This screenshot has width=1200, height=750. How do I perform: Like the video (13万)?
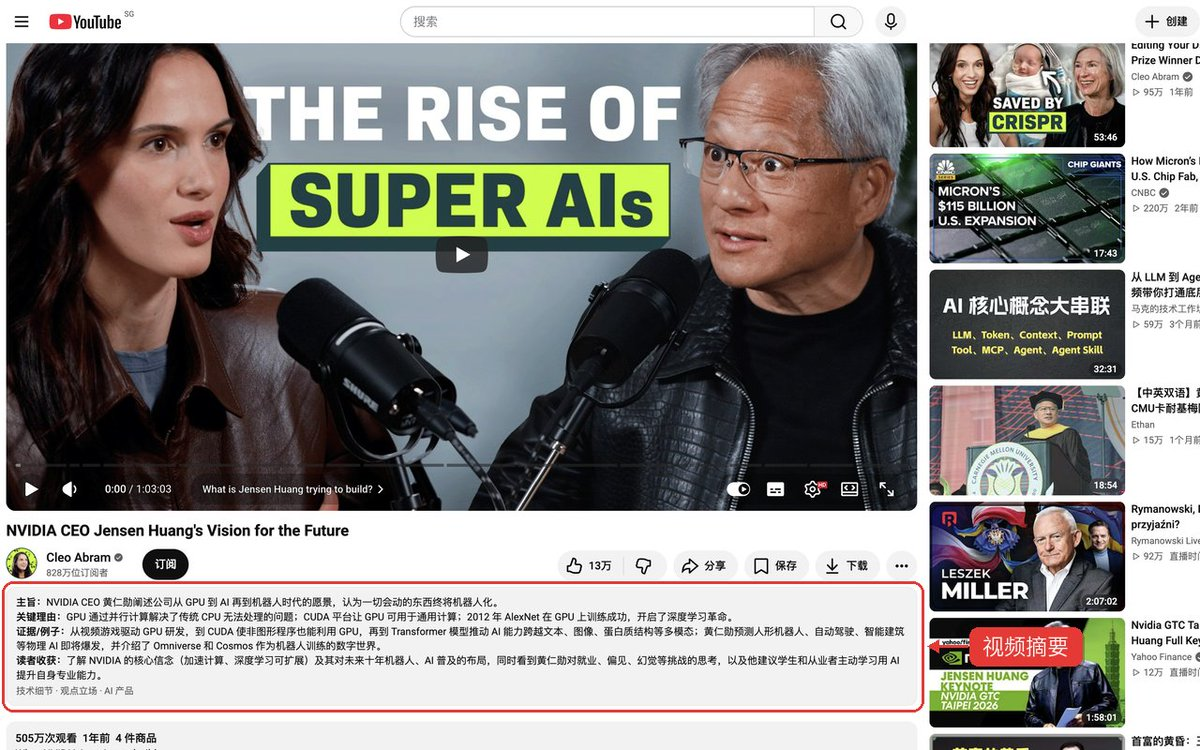tap(589, 566)
